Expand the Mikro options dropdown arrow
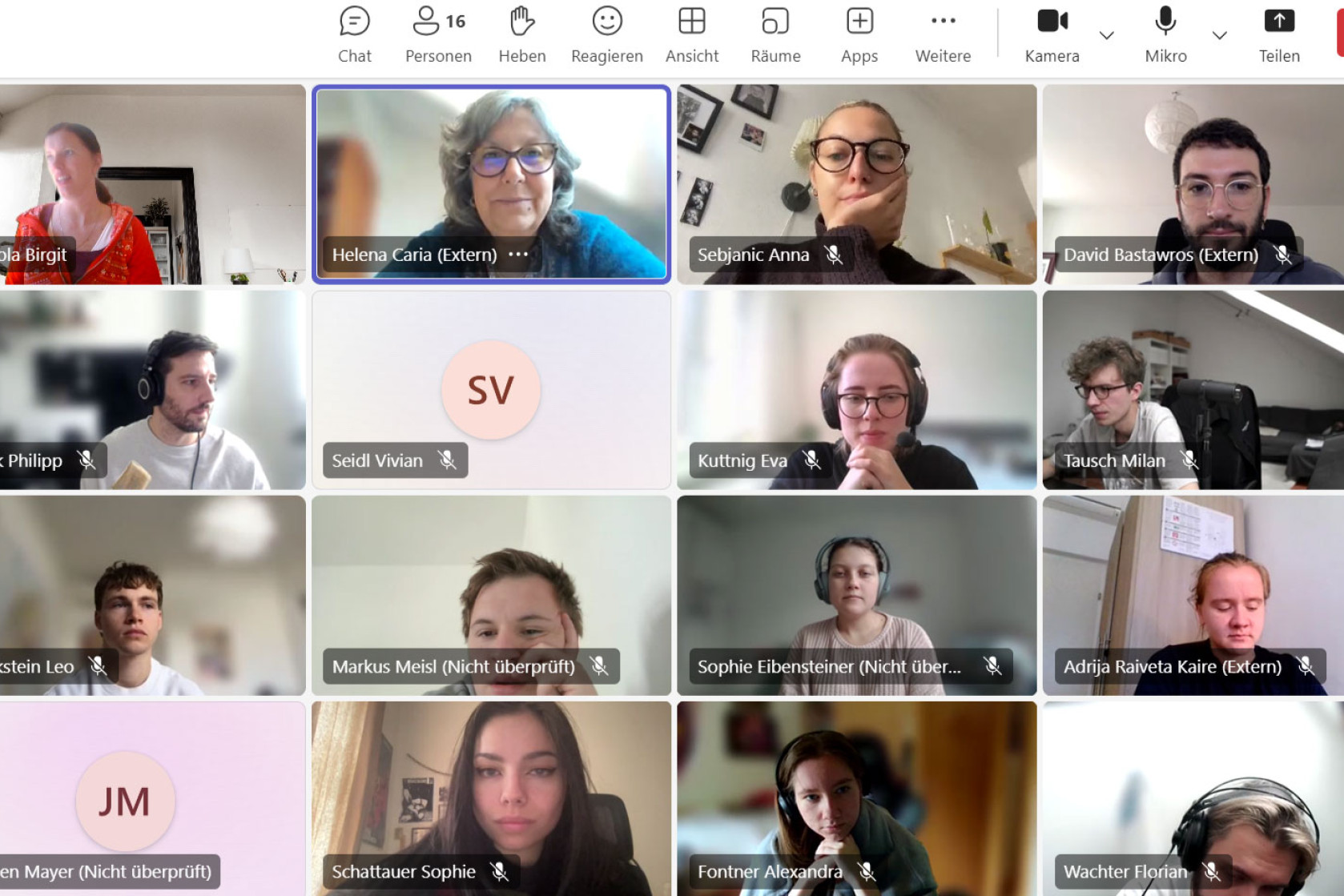This screenshot has height=896, width=1344. 1219,35
